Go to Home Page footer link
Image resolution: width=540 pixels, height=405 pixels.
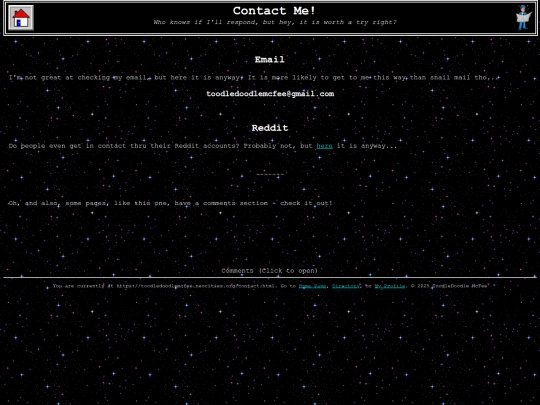[x=312, y=286]
